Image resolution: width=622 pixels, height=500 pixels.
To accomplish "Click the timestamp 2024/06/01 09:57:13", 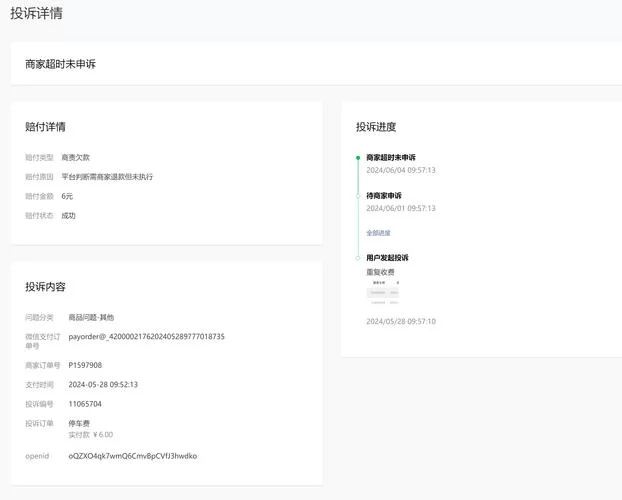I will pos(401,208).
